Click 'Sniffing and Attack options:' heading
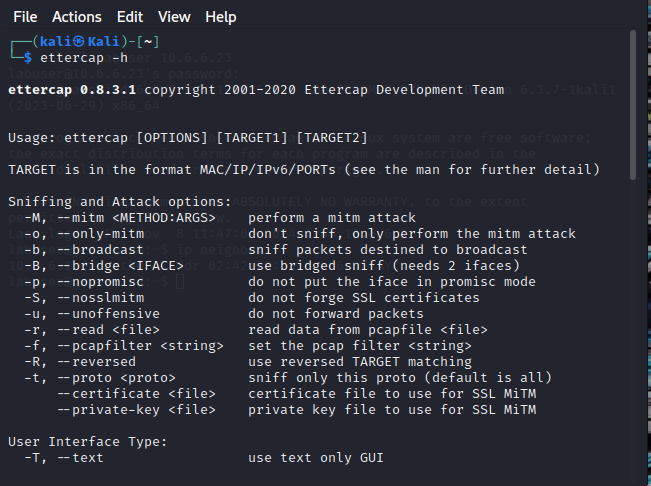 click(120, 202)
